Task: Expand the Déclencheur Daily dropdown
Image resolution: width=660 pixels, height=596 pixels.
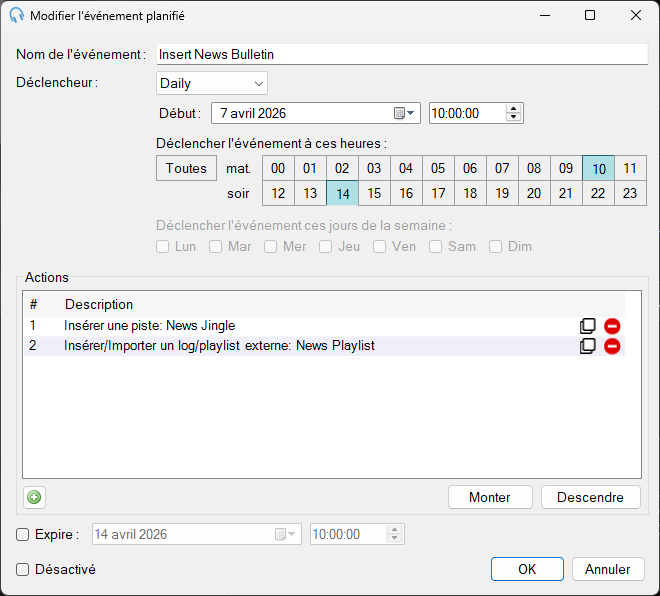Action: pos(212,83)
